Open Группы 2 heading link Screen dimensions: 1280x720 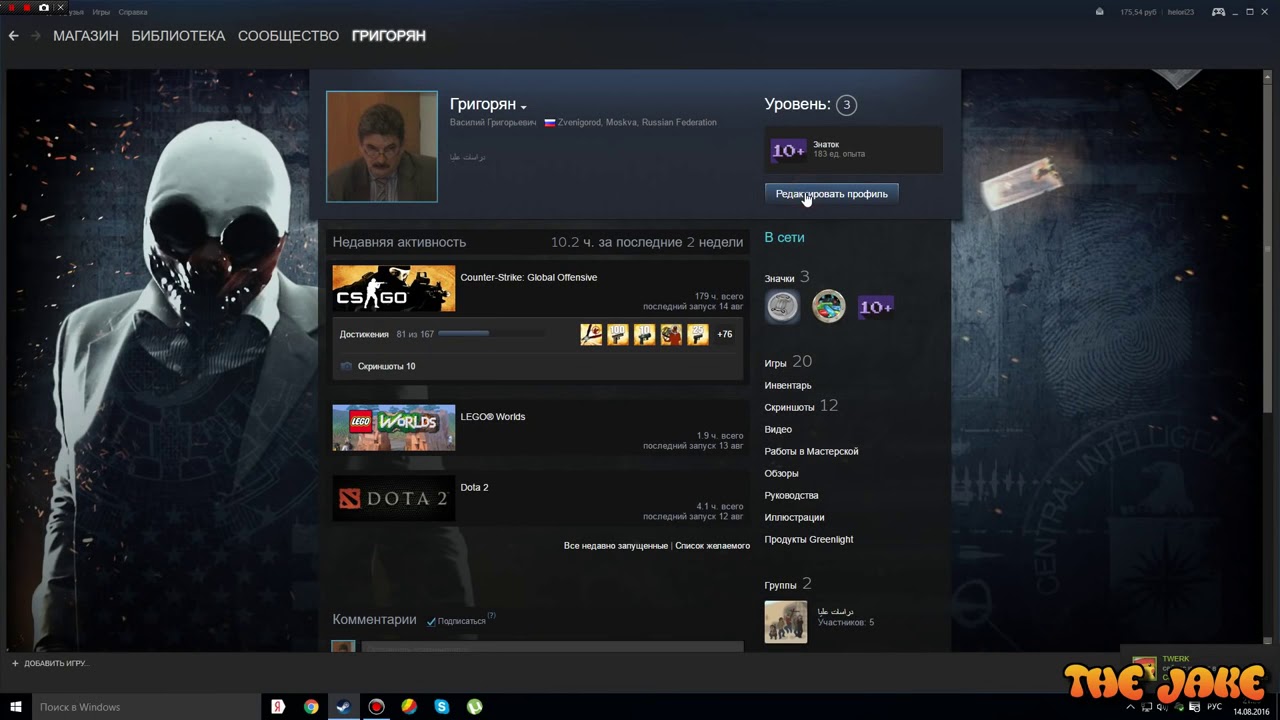[788, 584]
